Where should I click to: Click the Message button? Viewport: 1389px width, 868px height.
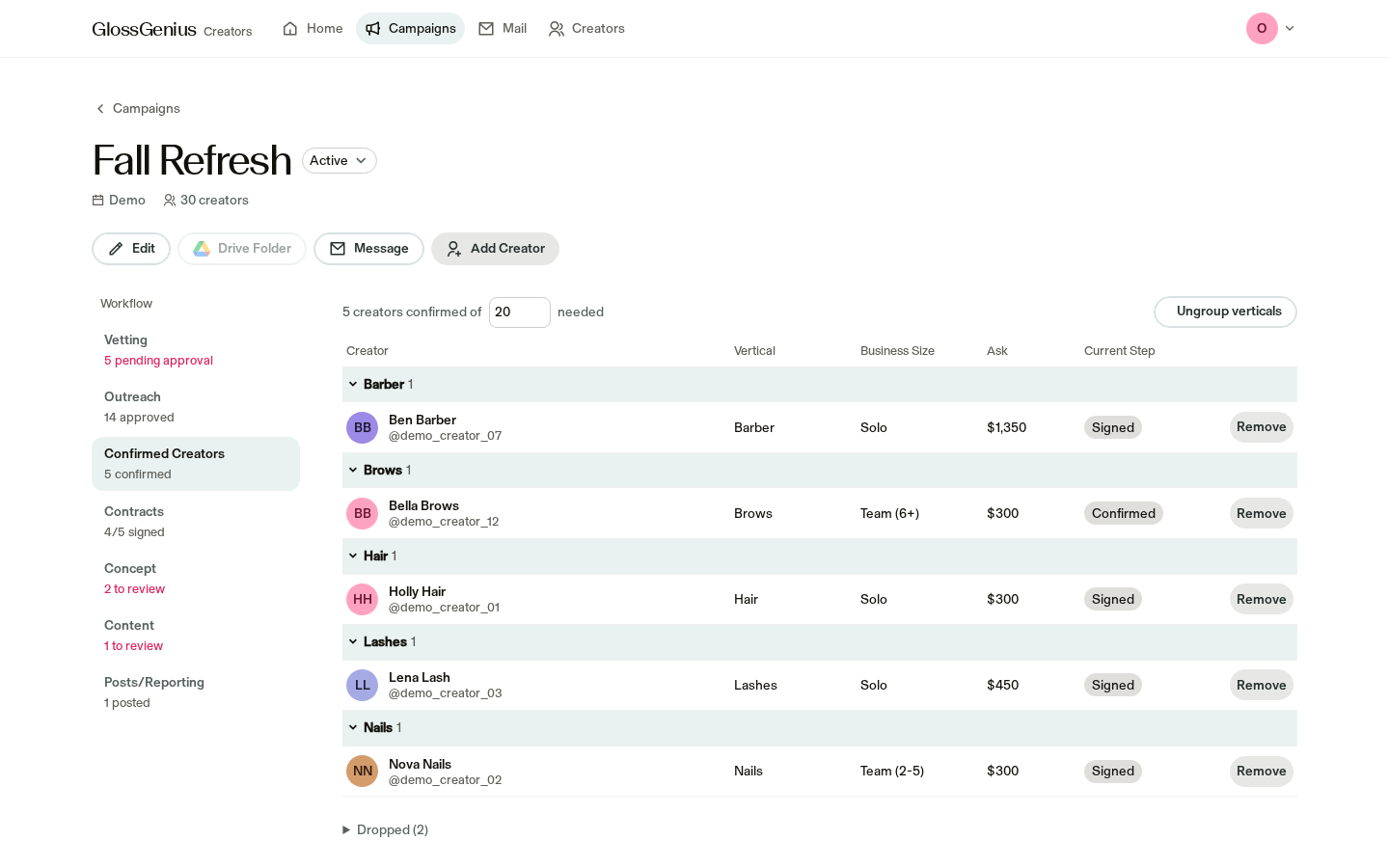(x=368, y=249)
